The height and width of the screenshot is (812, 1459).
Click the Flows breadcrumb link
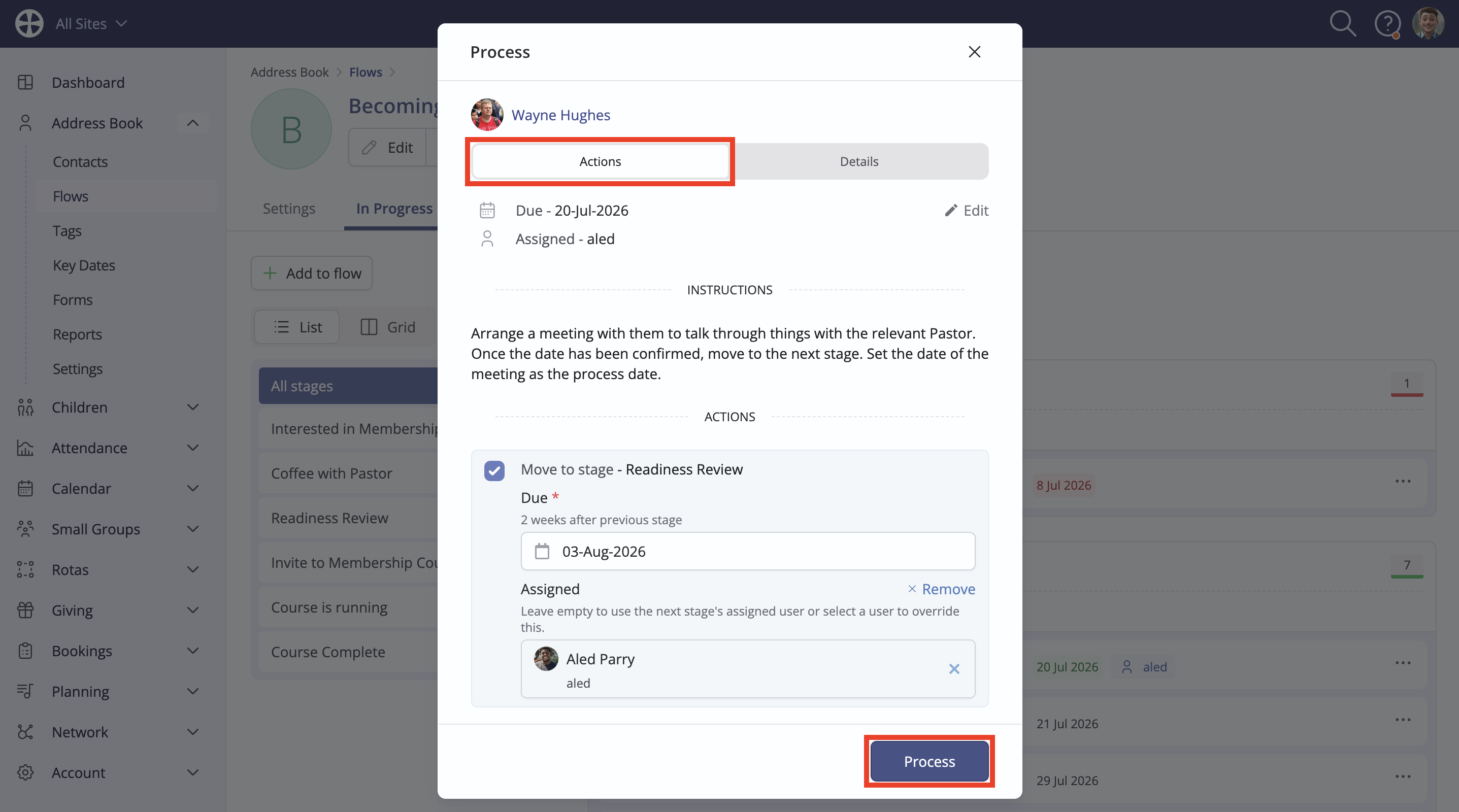click(366, 72)
